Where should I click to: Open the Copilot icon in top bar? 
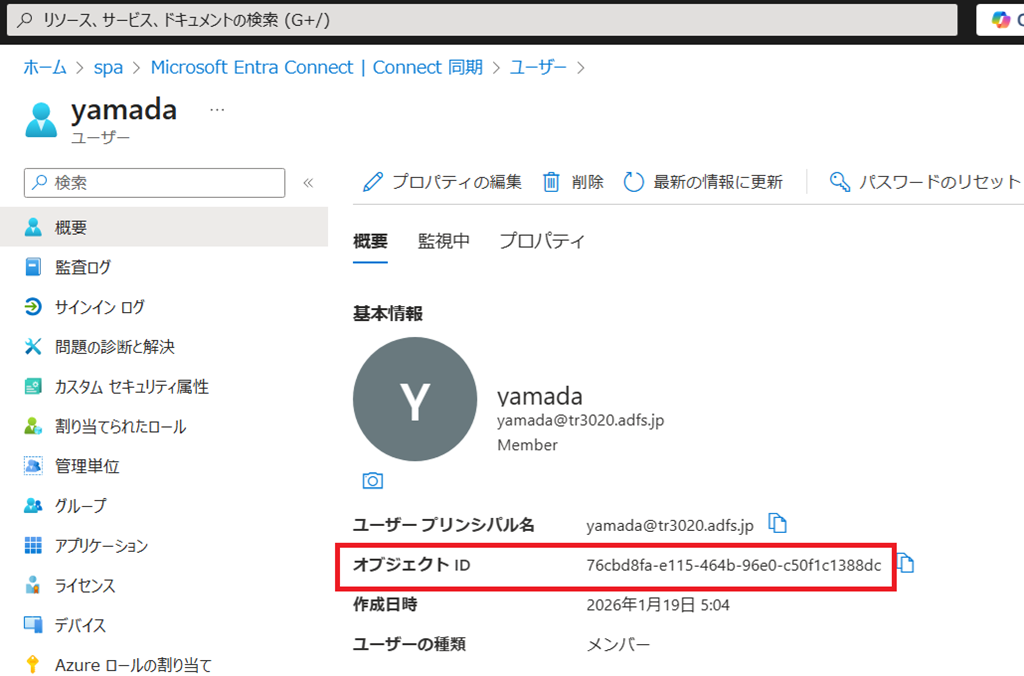pyautogui.click(x=1001, y=19)
